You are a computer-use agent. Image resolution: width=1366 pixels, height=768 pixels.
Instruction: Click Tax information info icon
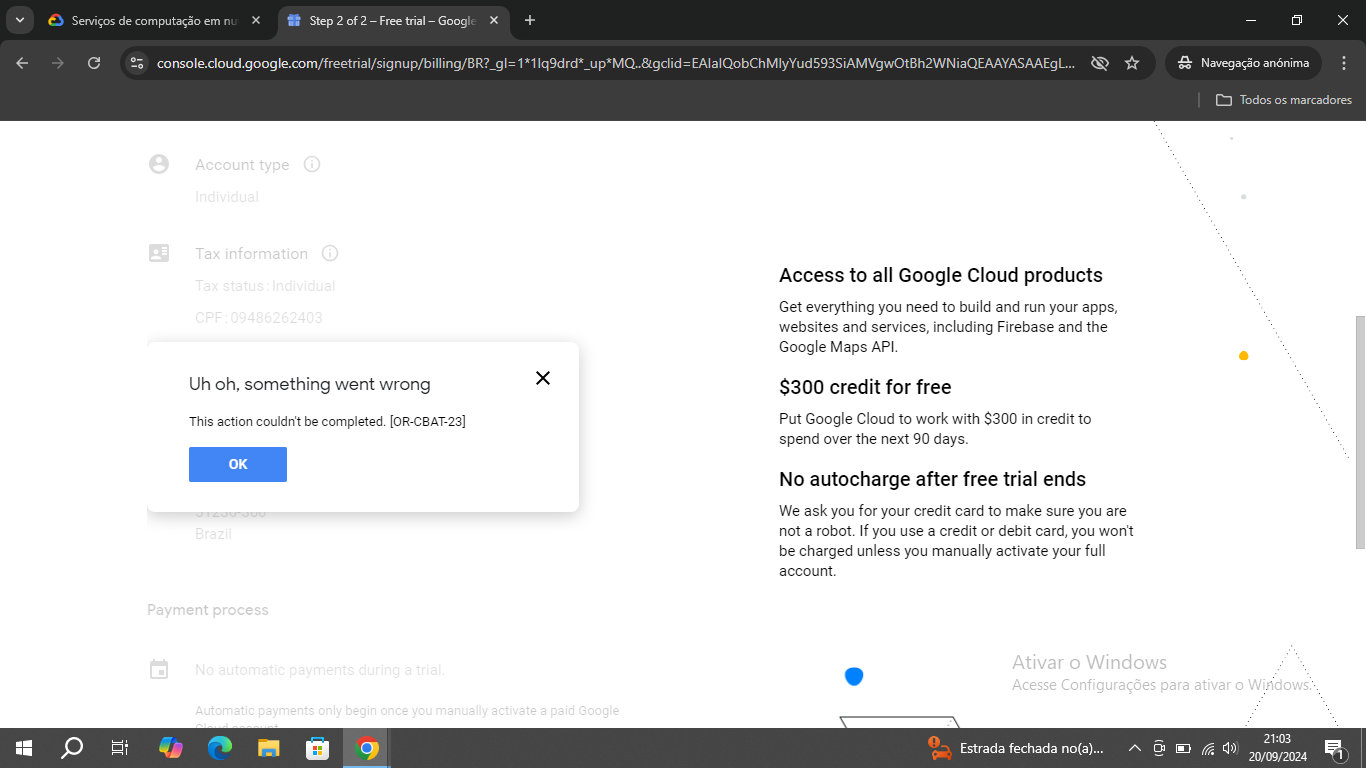[330, 253]
